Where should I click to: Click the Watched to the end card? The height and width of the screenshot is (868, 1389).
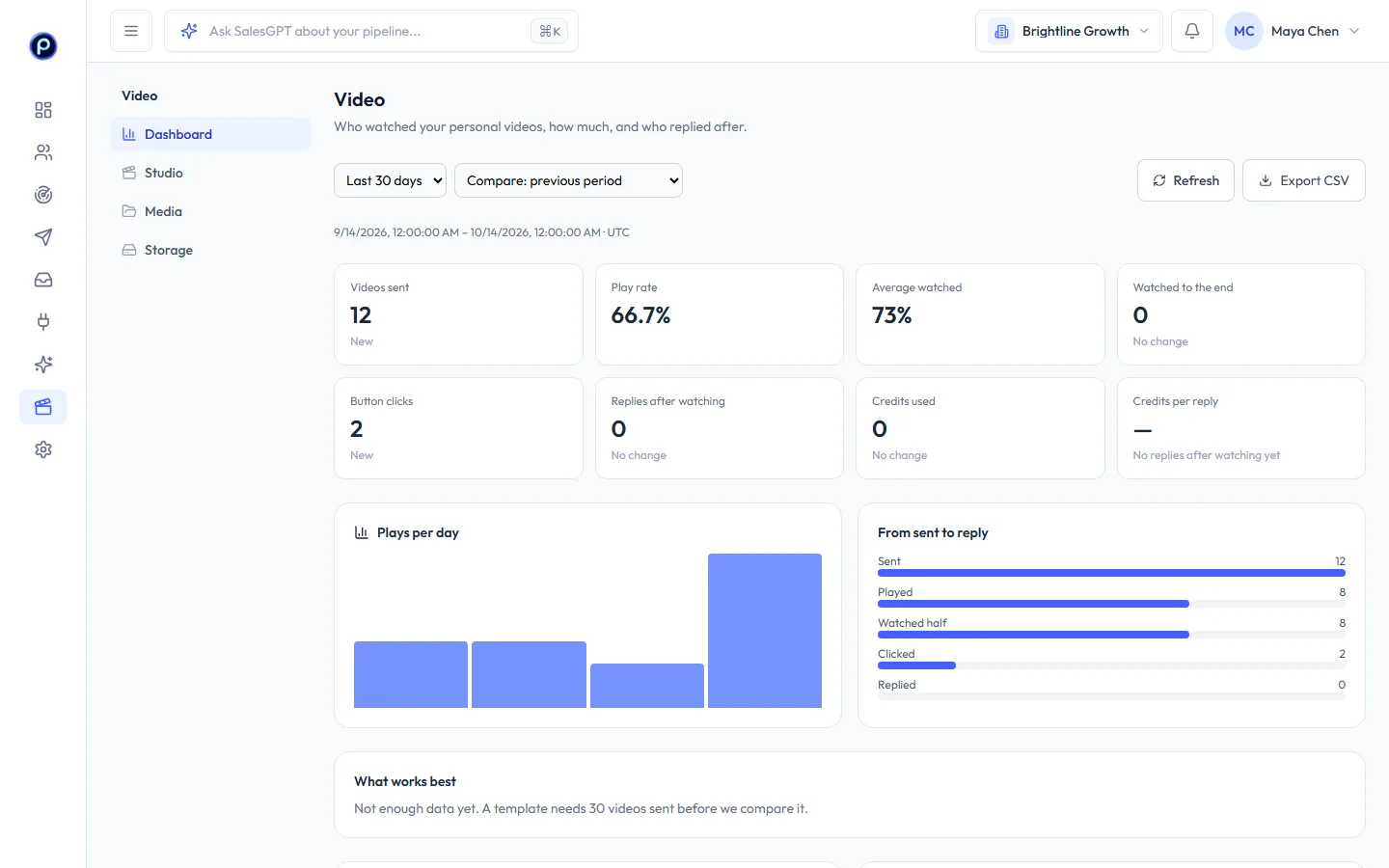coord(1241,314)
